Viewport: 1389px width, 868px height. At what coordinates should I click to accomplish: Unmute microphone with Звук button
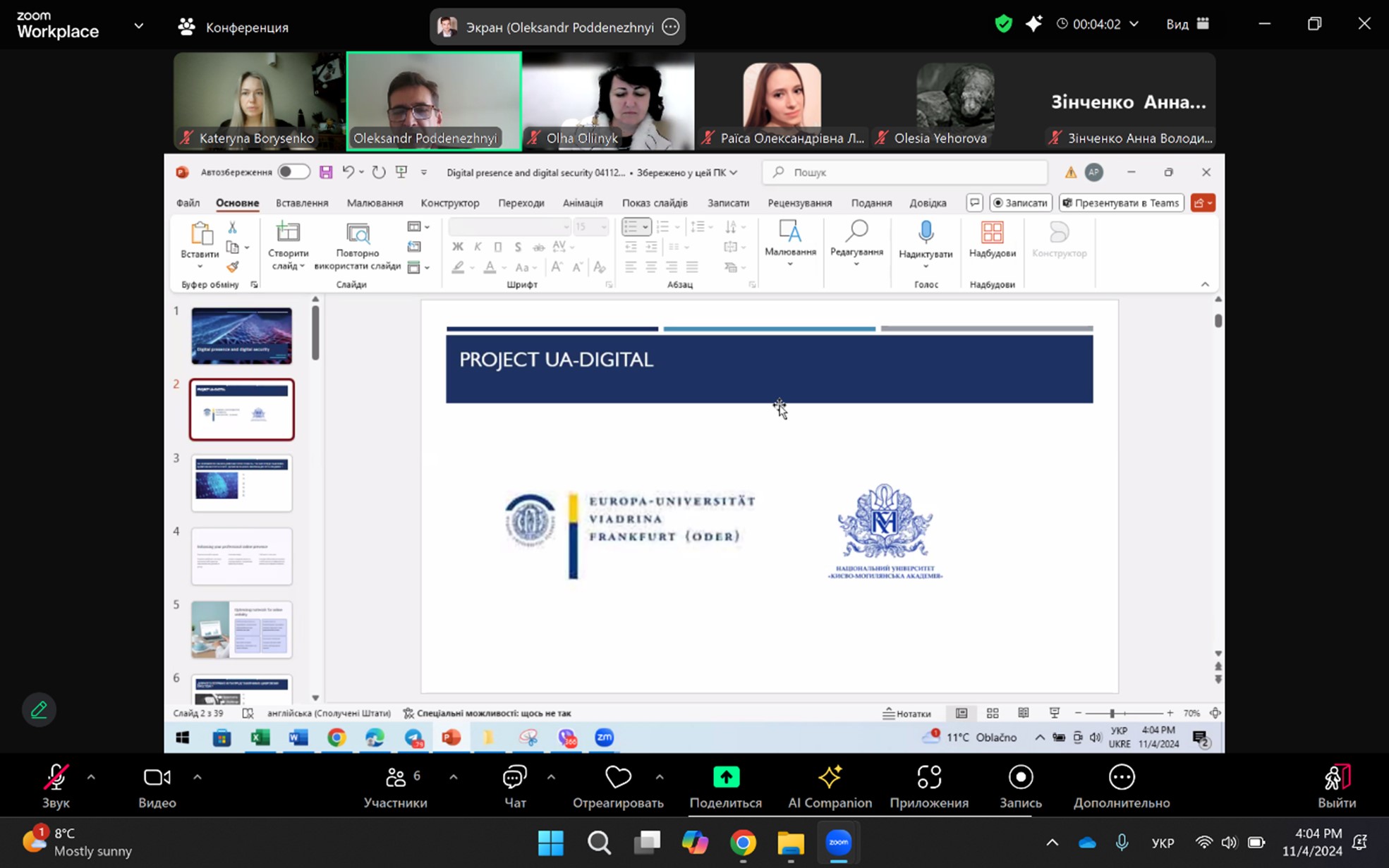click(55, 778)
